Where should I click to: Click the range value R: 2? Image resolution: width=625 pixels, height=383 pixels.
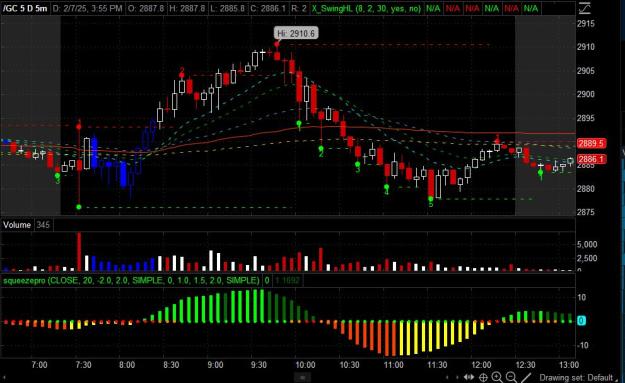click(298, 8)
